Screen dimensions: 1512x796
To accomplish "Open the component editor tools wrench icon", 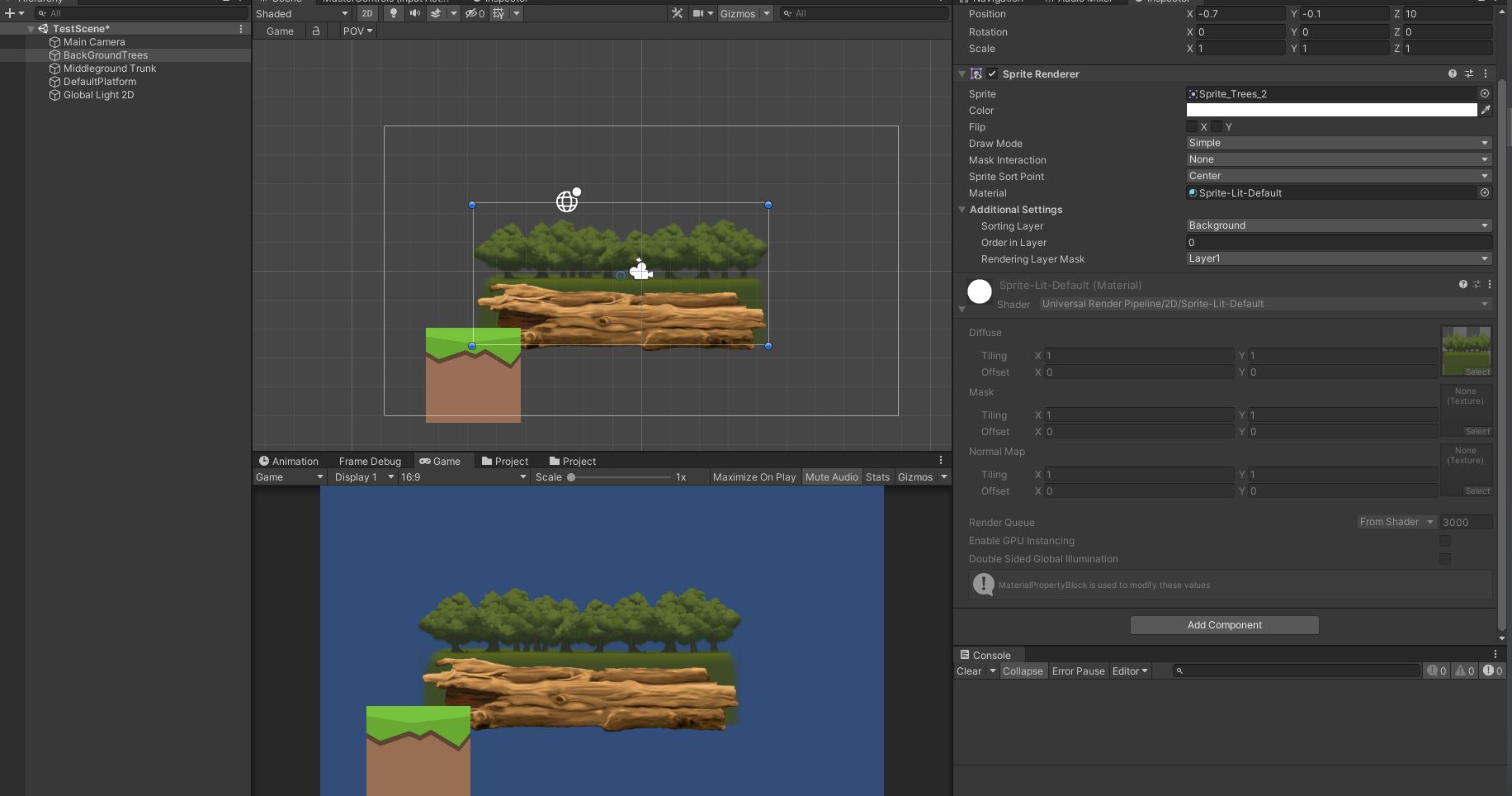I will pyautogui.click(x=677, y=13).
